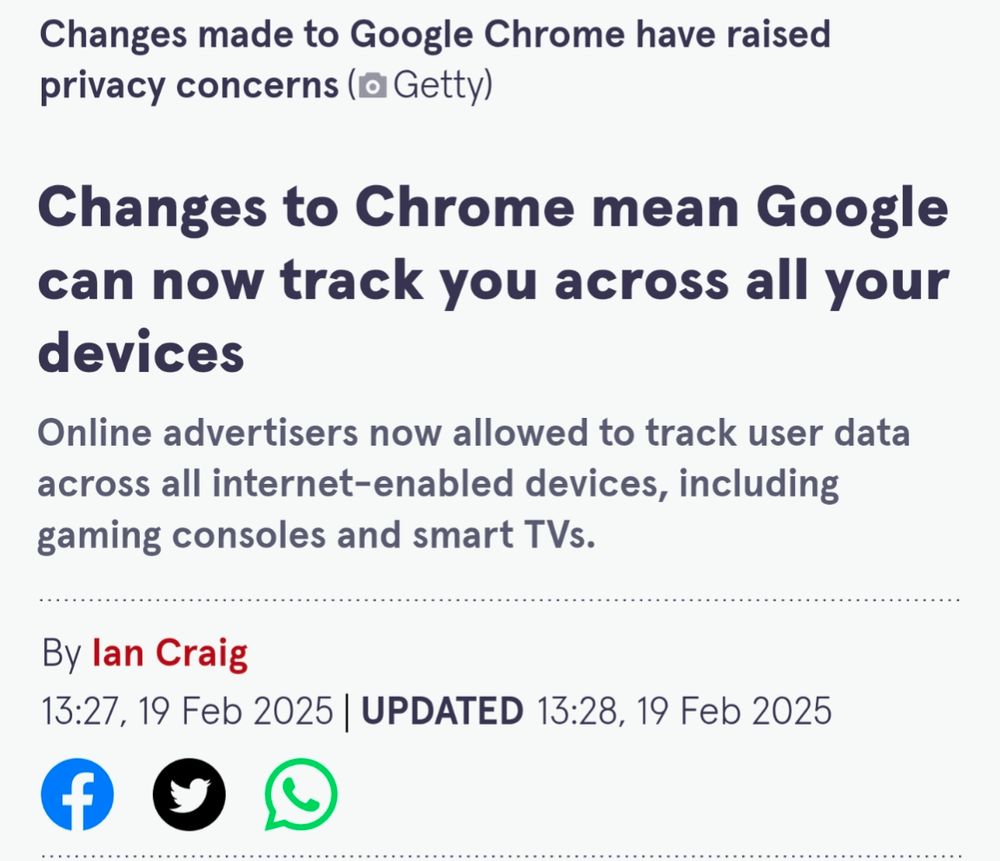The width and height of the screenshot is (1000, 861).
Task: Click headline line 'Changes to Chrome mean Google'
Action: pyautogui.click(x=493, y=209)
